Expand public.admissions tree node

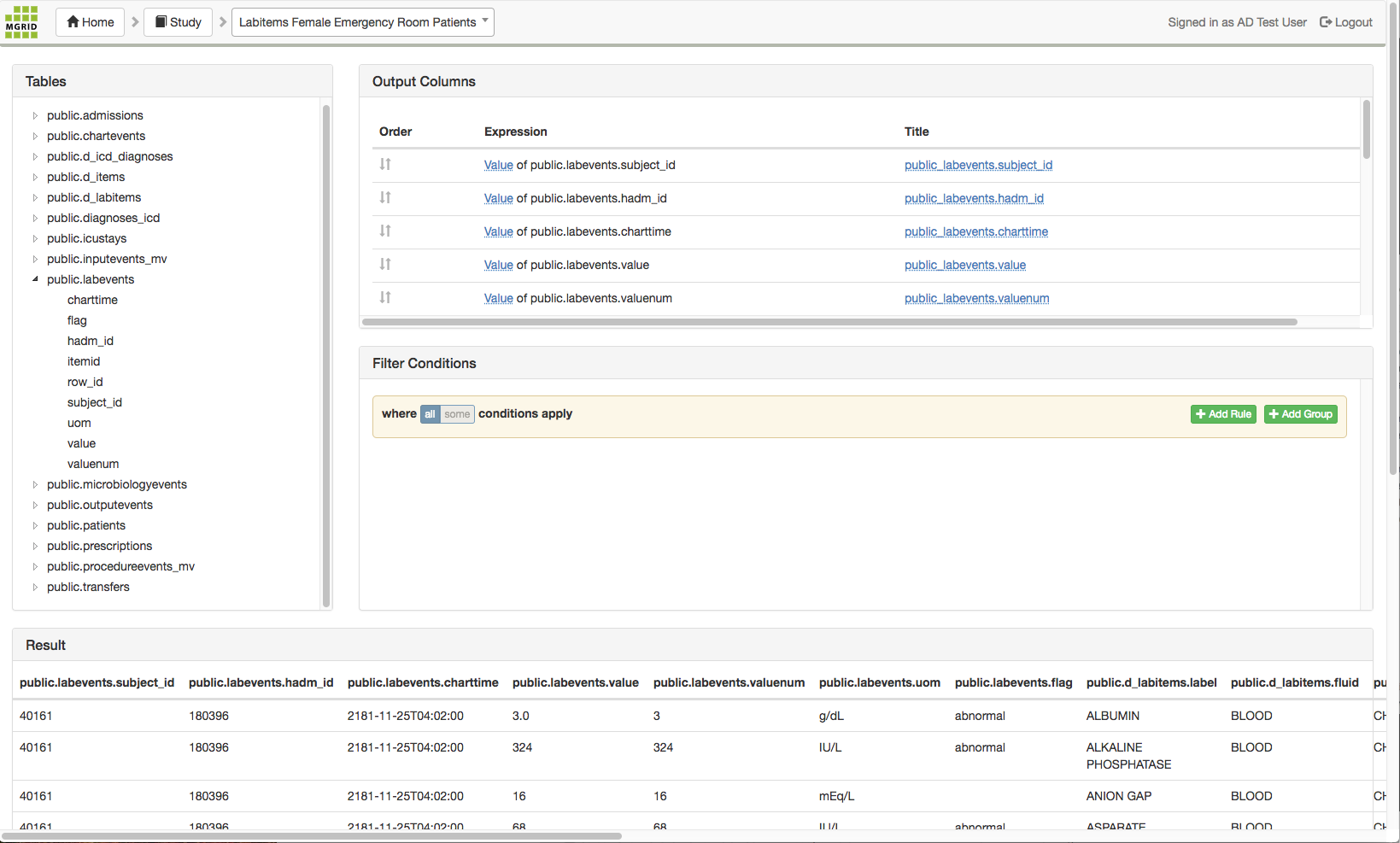coord(35,115)
